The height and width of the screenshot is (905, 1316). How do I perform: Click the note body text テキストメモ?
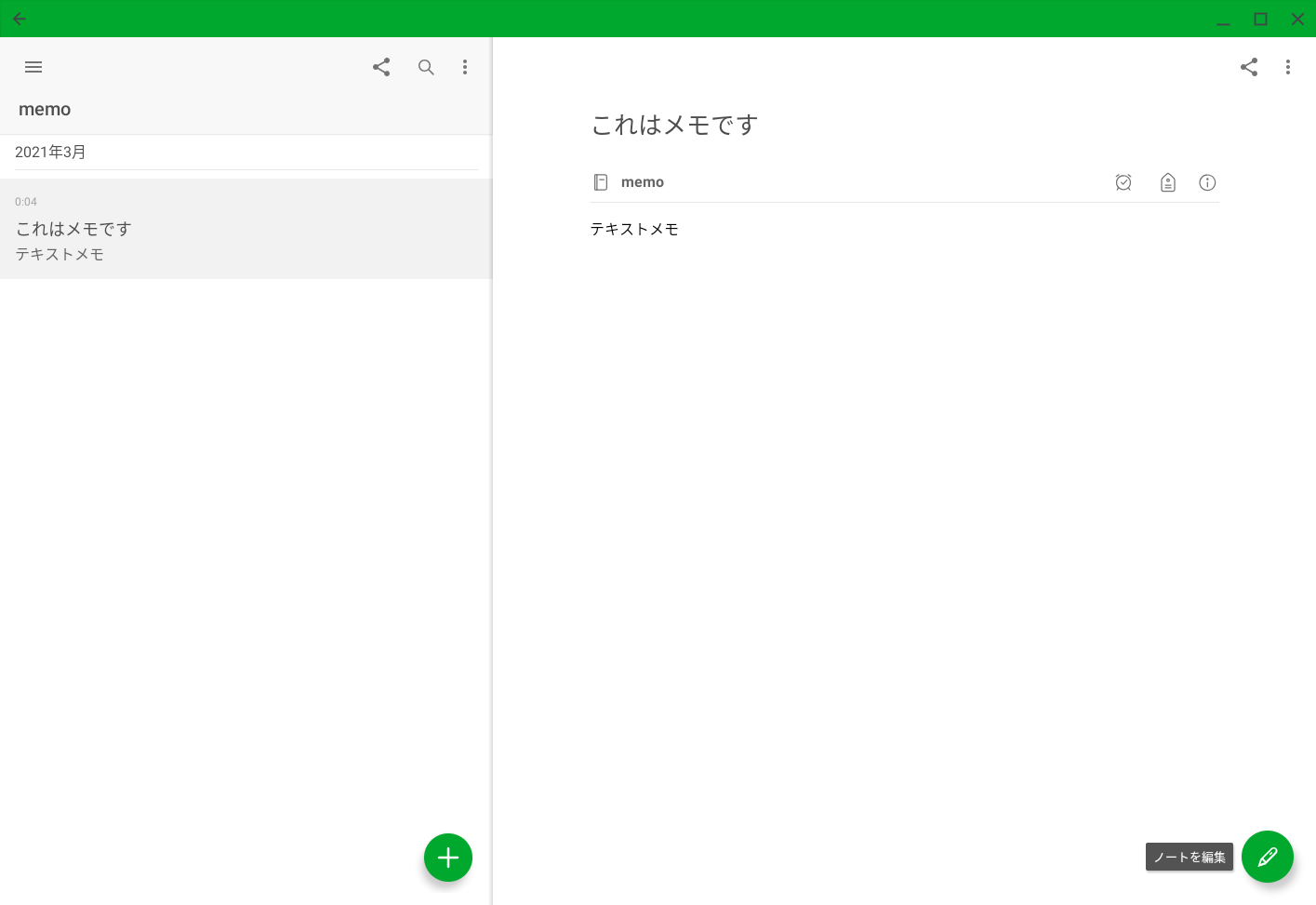pos(634,229)
